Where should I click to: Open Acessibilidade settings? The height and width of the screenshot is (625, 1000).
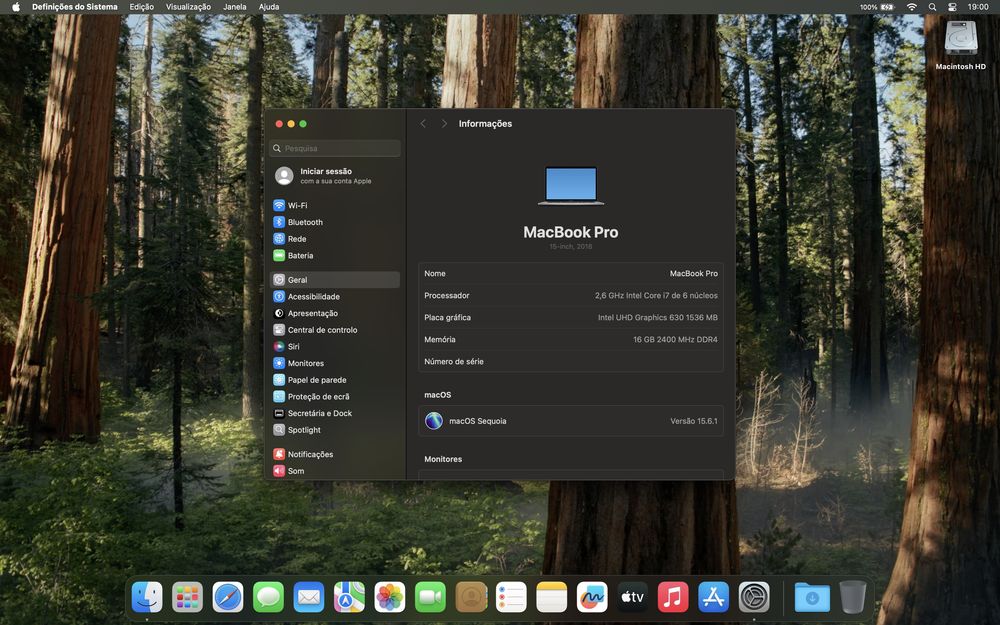(335, 297)
